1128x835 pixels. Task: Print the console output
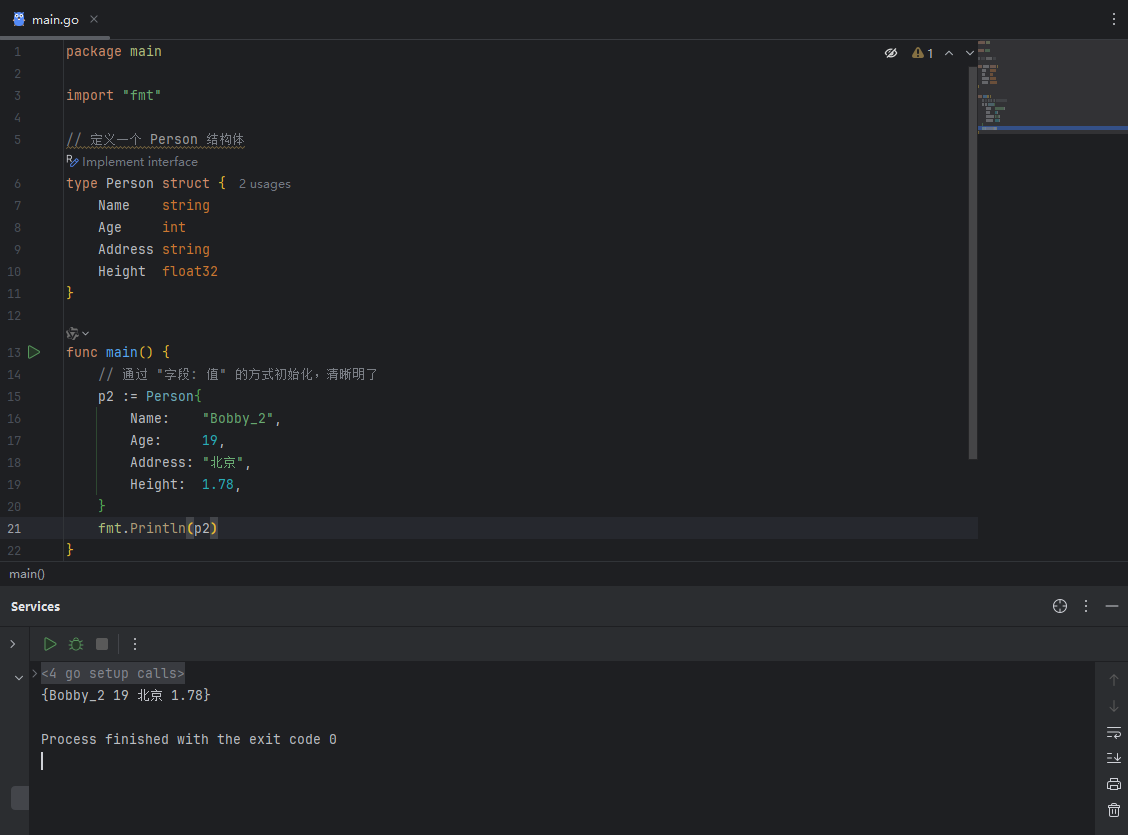click(1113, 784)
